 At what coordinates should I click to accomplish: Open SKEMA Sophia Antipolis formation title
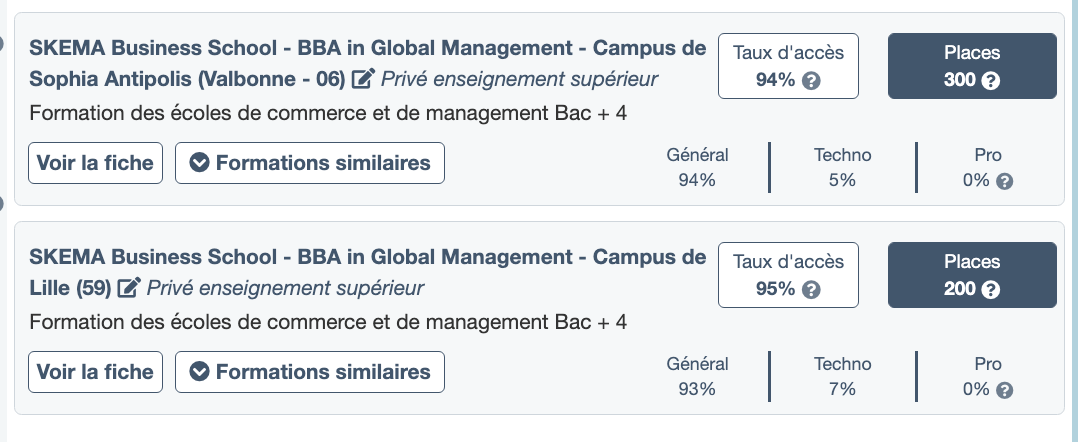click(x=368, y=63)
